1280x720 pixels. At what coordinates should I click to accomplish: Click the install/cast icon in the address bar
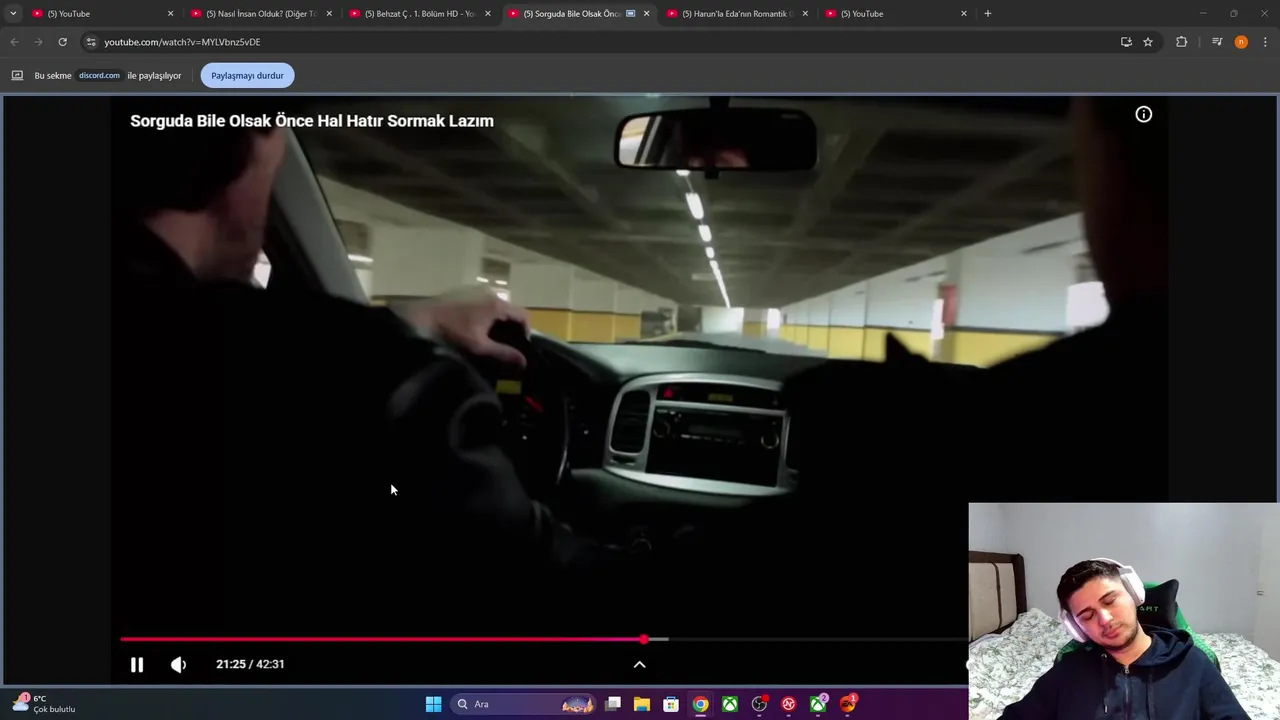click(1126, 42)
